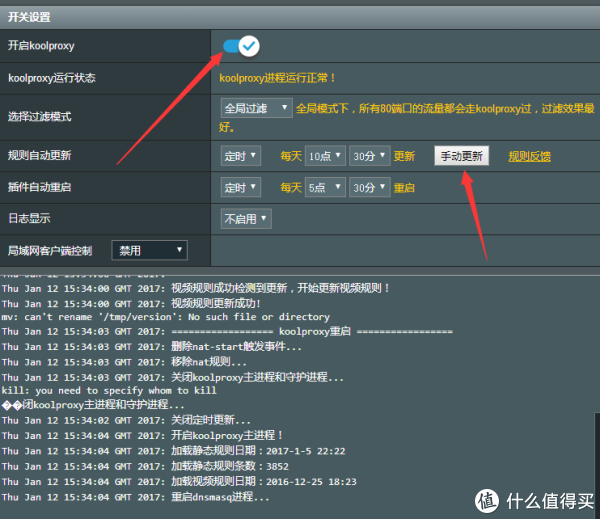Click log line 开启koolproxy主进程！
The image size is (600, 519).
click(142, 435)
